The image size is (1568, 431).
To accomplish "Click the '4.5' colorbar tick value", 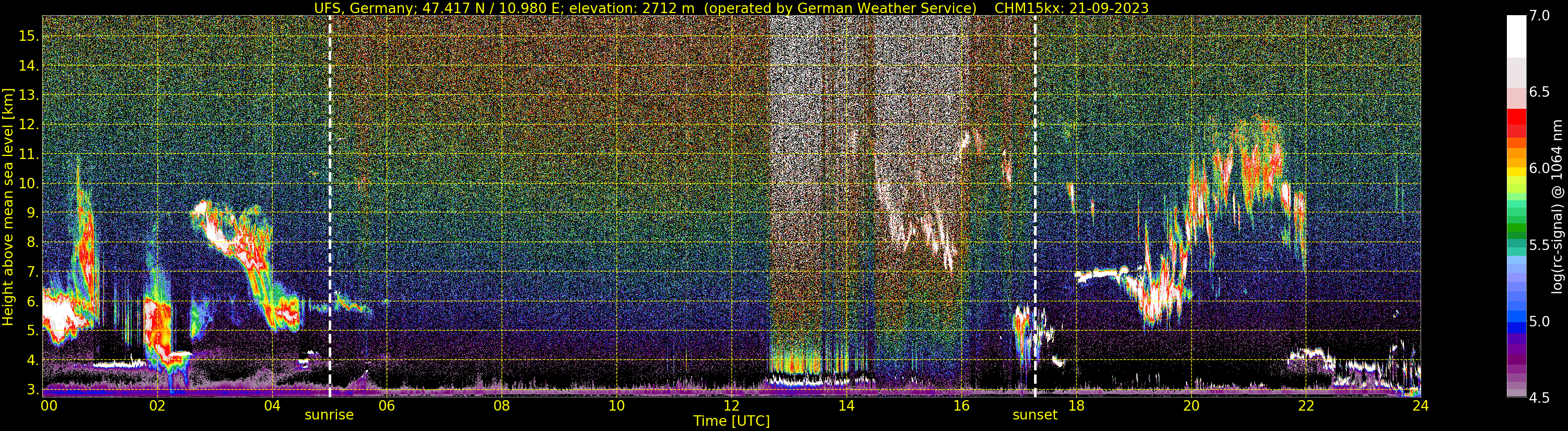I will (x=1539, y=398).
